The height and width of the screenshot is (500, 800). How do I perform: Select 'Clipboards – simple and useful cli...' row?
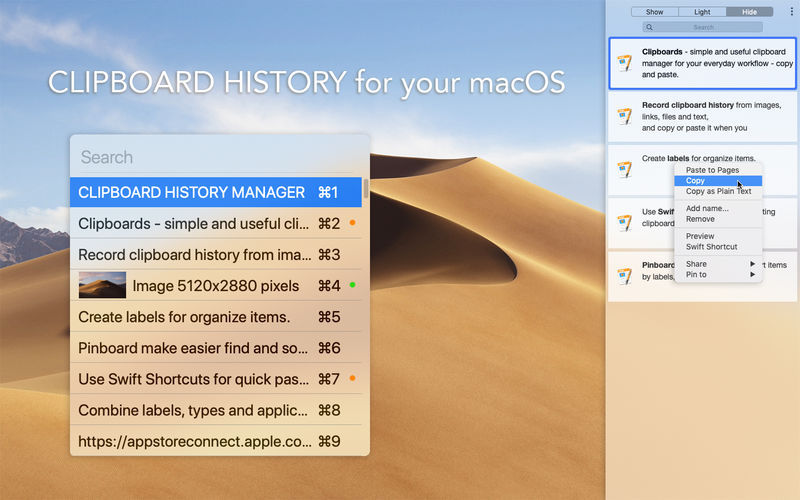(216, 223)
